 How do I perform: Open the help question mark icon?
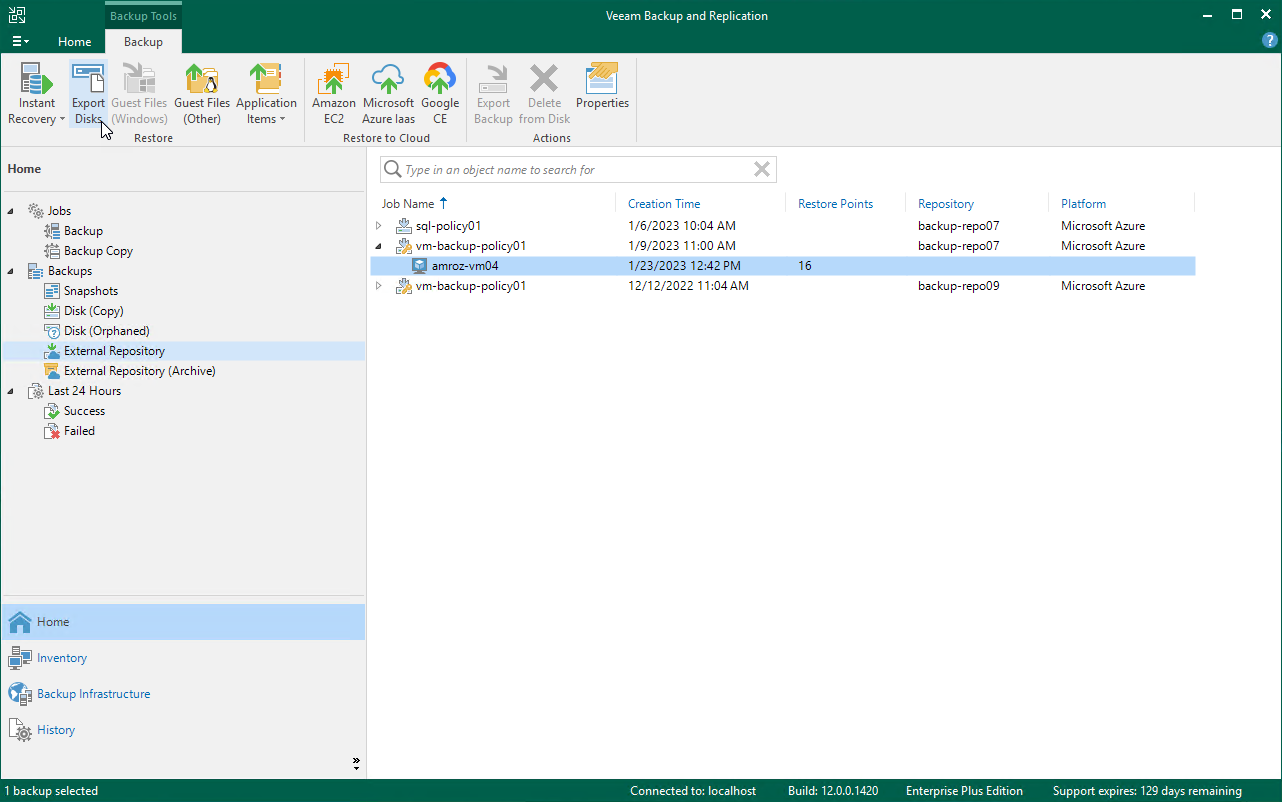[1270, 41]
